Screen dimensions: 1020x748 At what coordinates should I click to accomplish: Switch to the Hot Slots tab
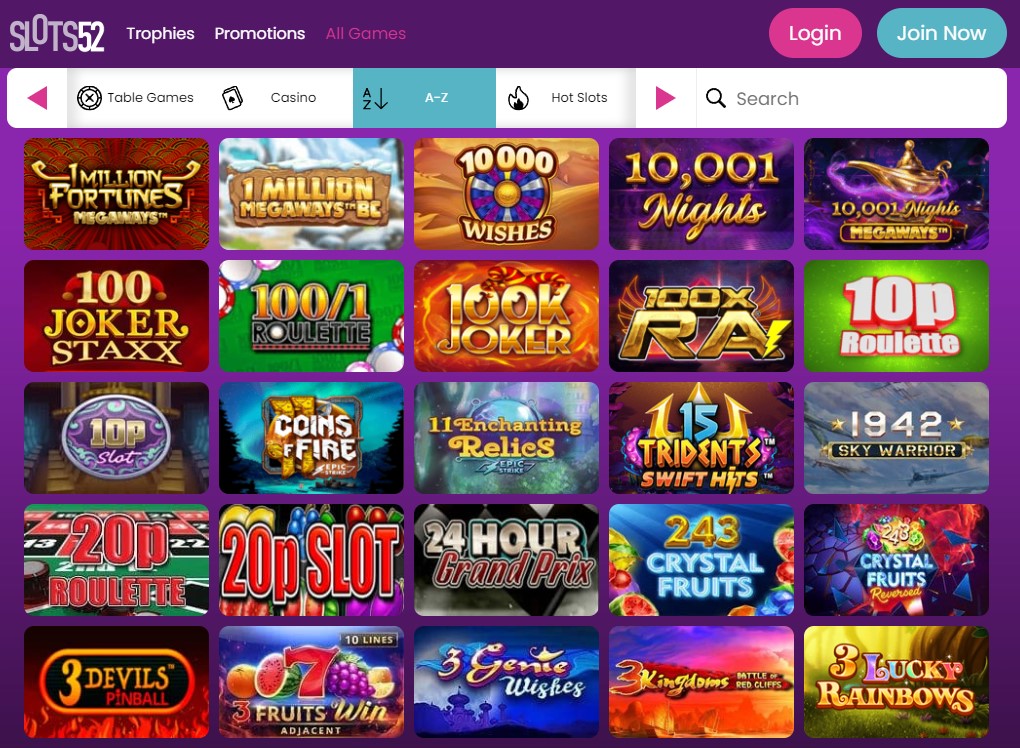[566, 98]
